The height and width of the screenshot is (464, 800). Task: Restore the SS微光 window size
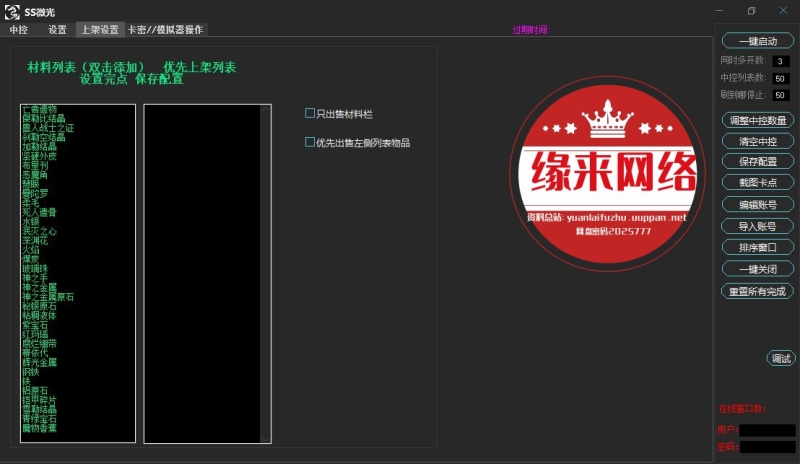point(752,11)
